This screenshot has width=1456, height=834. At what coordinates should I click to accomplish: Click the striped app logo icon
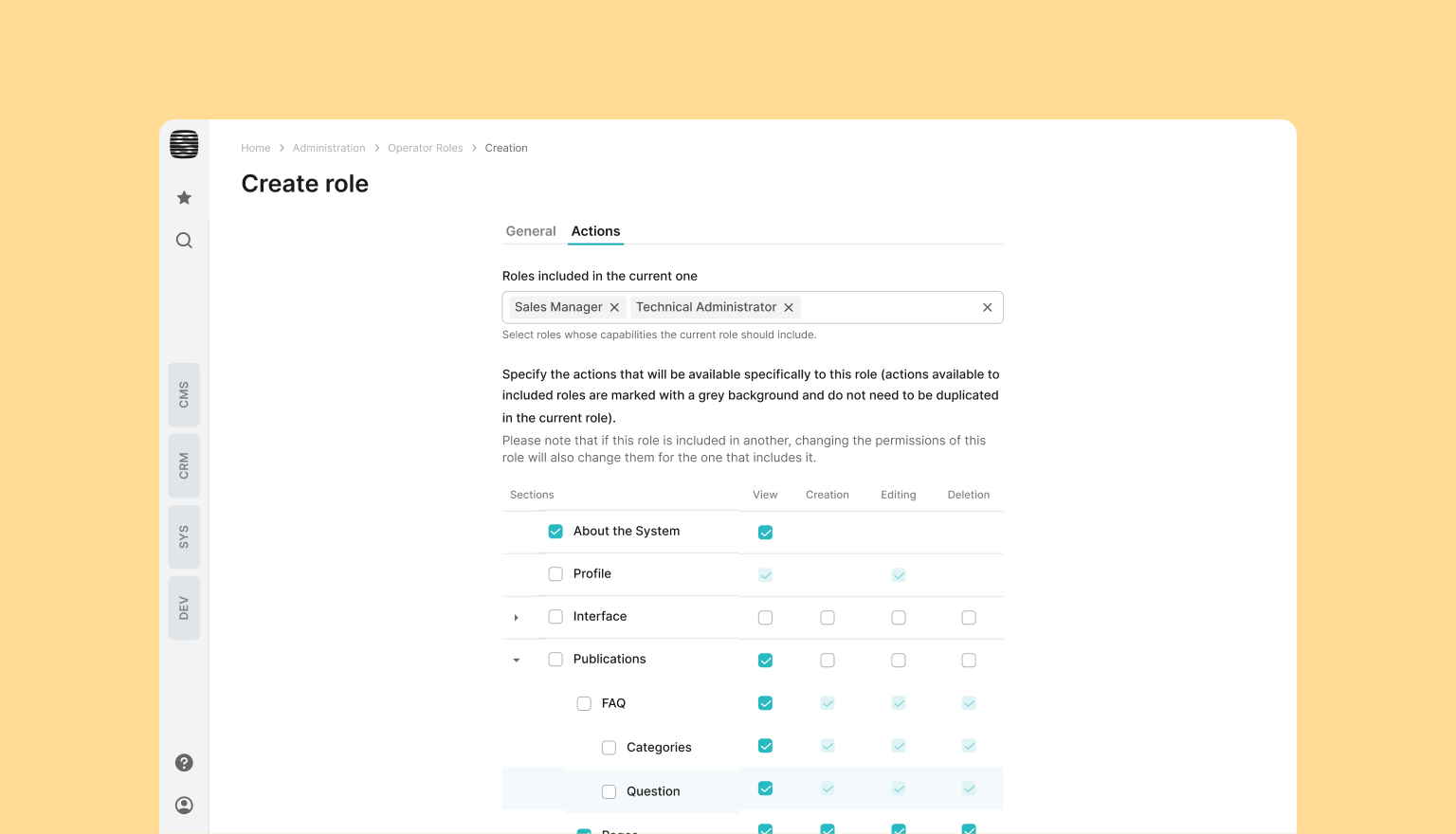tap(184, 144)
